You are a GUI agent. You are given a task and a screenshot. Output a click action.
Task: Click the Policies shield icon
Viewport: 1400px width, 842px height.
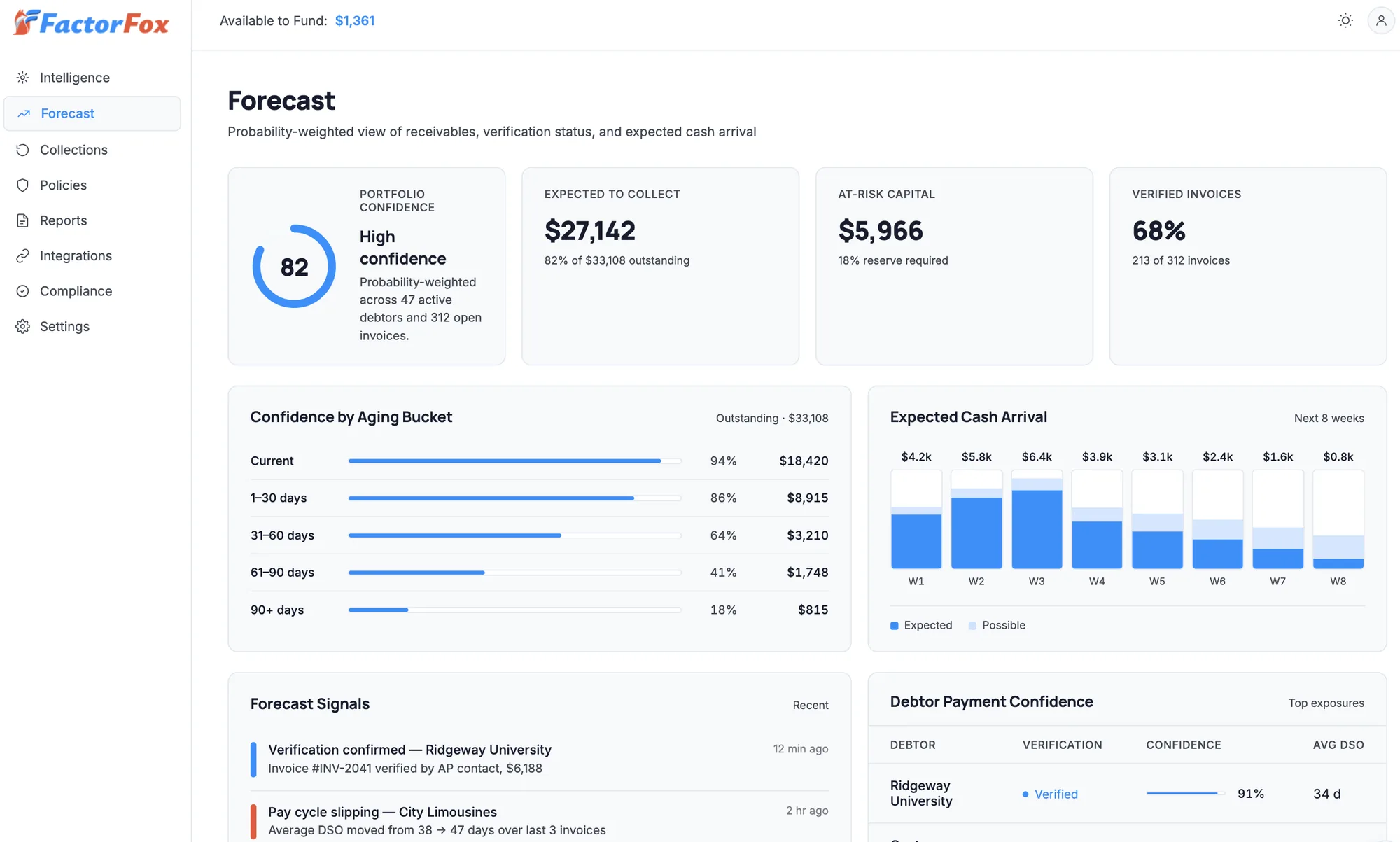[x=23, y=185]
